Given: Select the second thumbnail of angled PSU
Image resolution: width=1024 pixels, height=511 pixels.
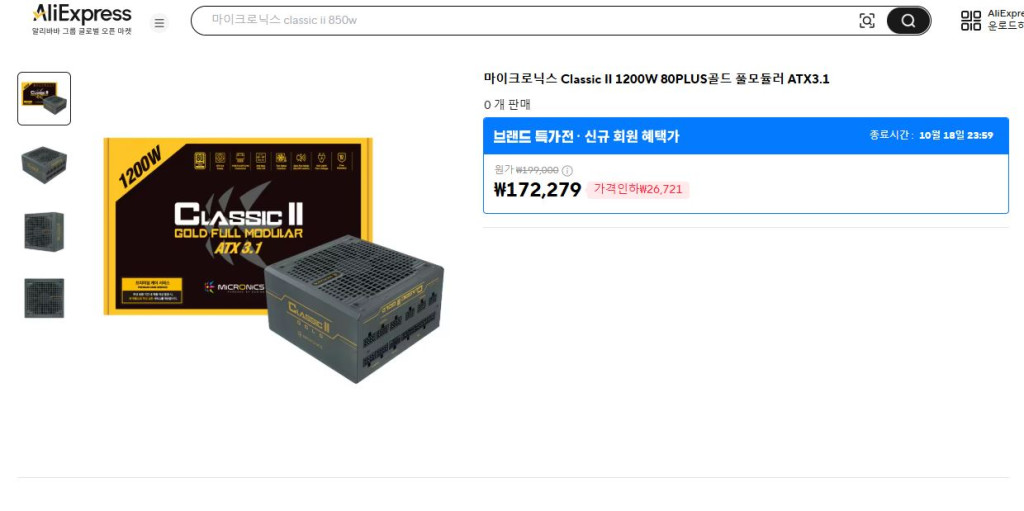Looking at the screenshot, I should [44, 165].
